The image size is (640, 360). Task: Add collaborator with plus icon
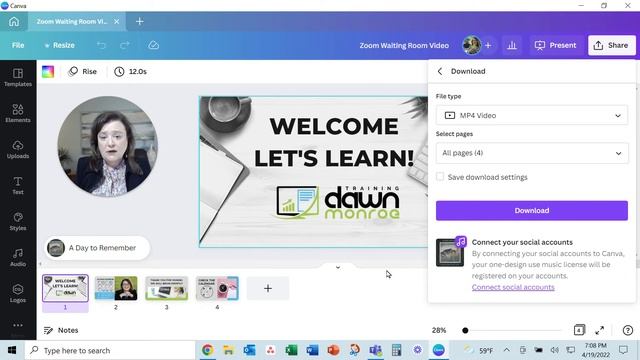click(x=488, y=45)
